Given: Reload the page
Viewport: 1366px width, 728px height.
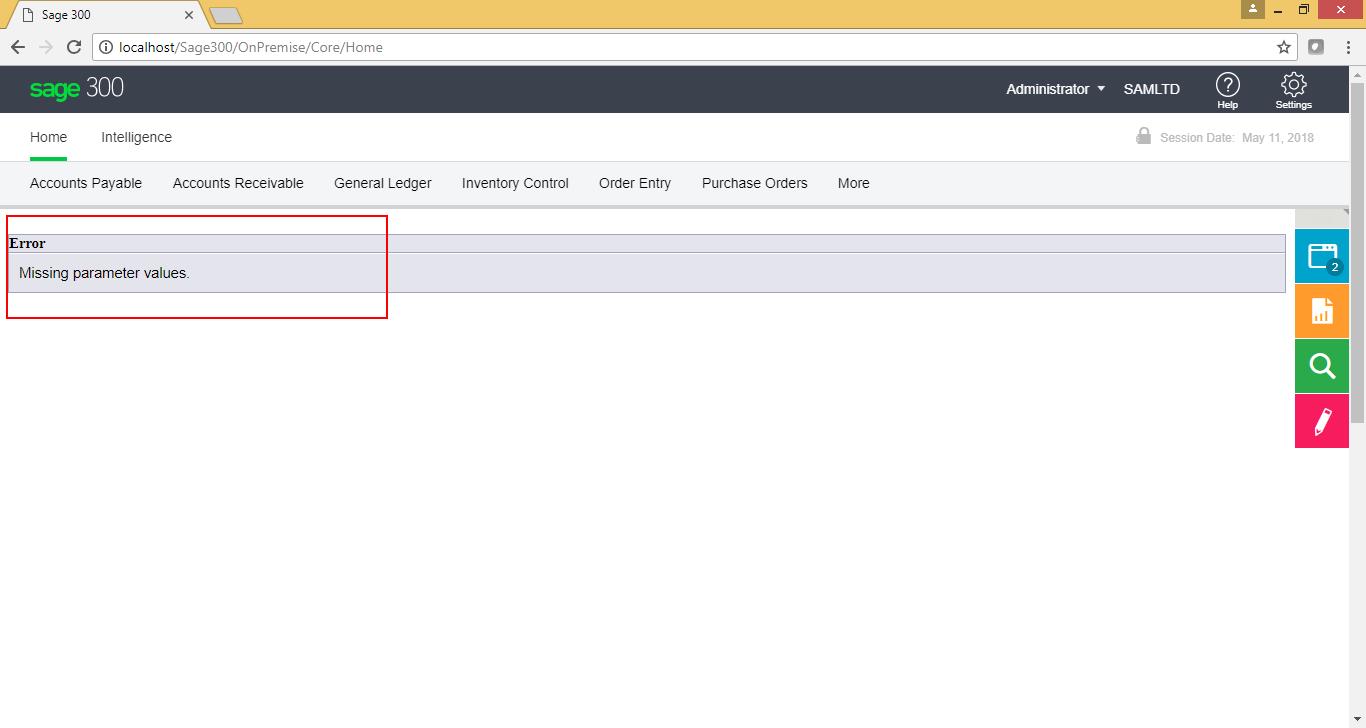Looking at the screenshot, I should pyautogui.click(x=74, y=47).
